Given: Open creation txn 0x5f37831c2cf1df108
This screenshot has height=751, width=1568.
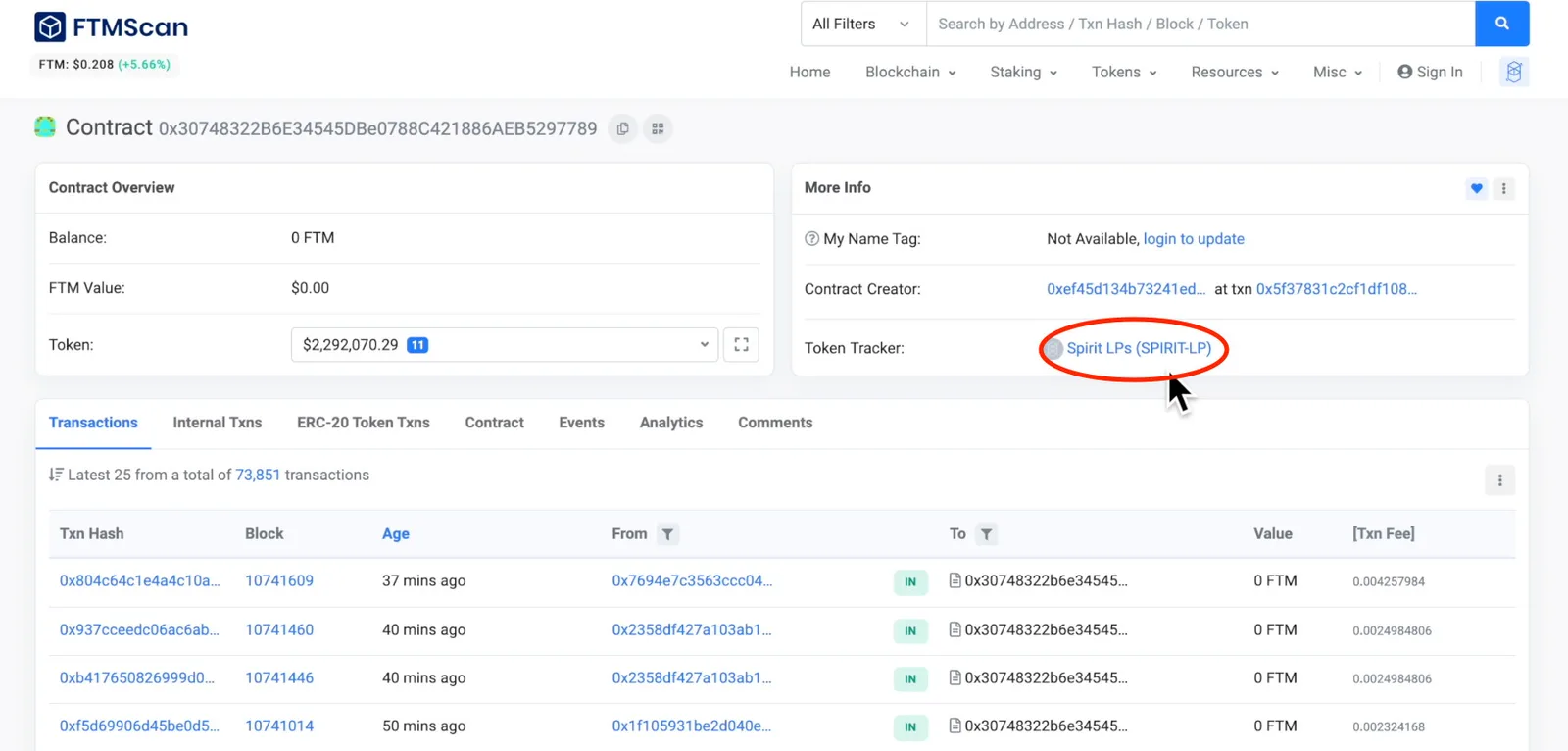Looking at the screenshot, I should 1337,289.
